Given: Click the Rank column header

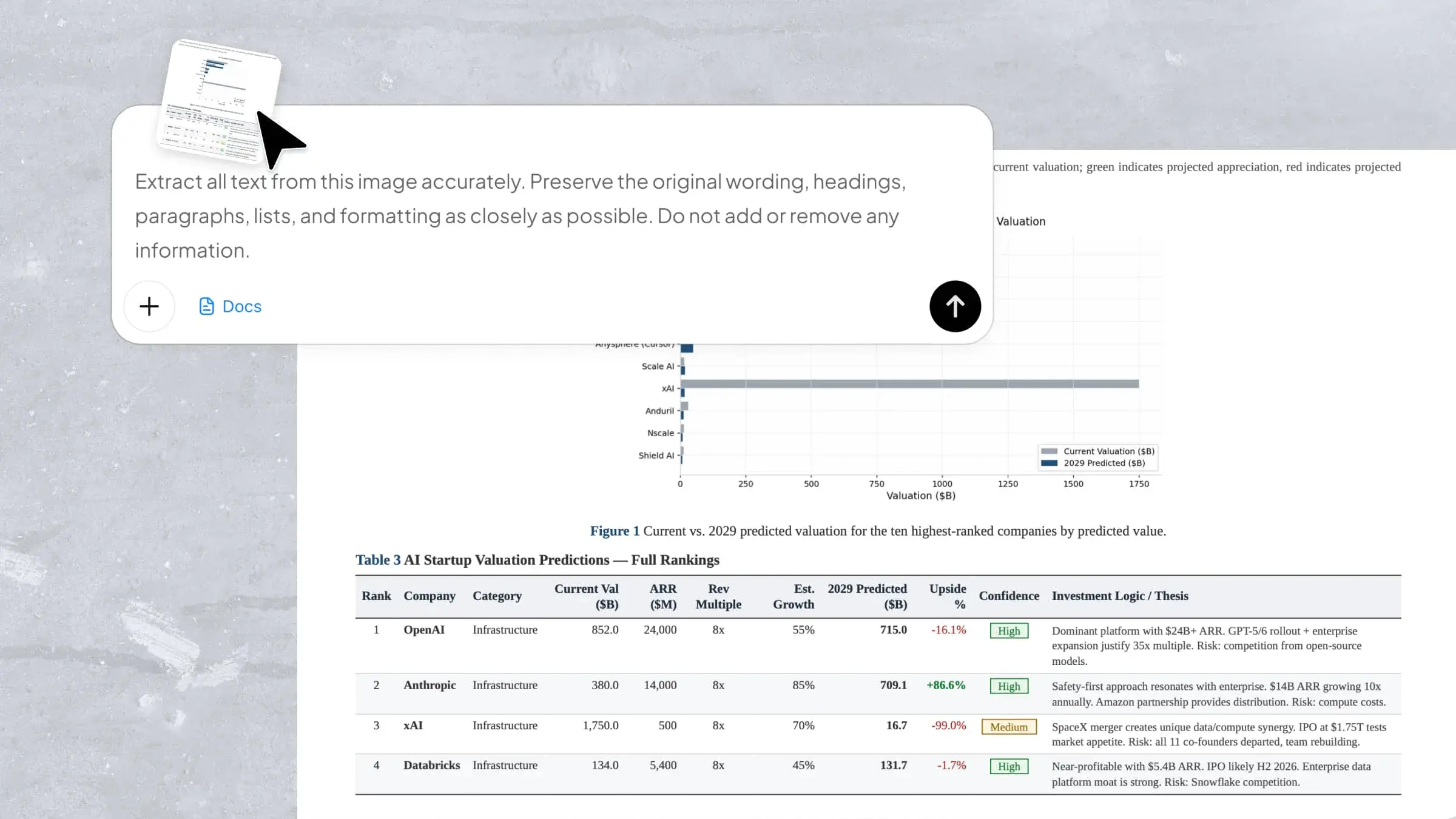Looking at the screenshot, I should coord(376,596).
